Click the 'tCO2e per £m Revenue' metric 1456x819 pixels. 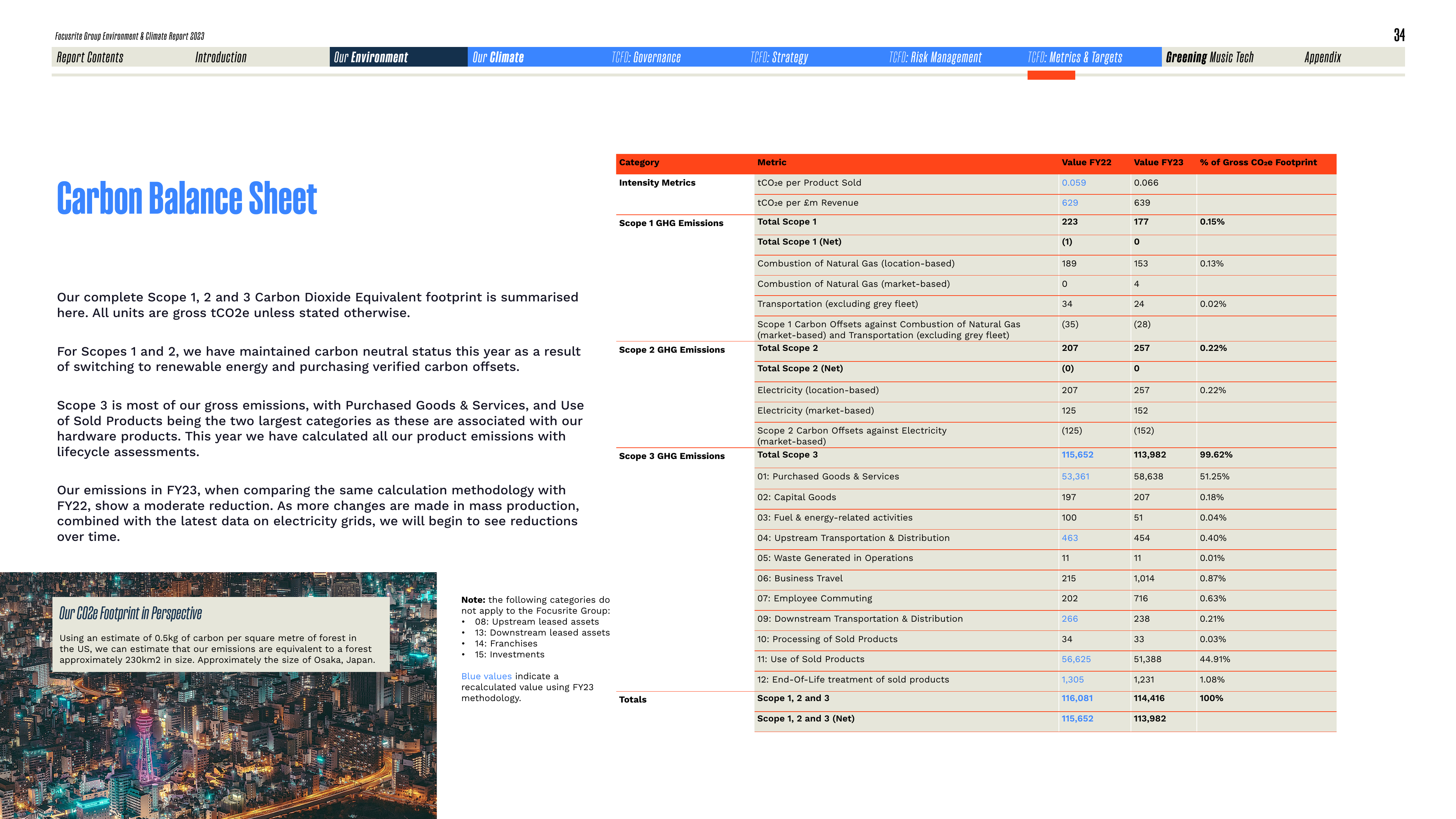tap(808, 202)
